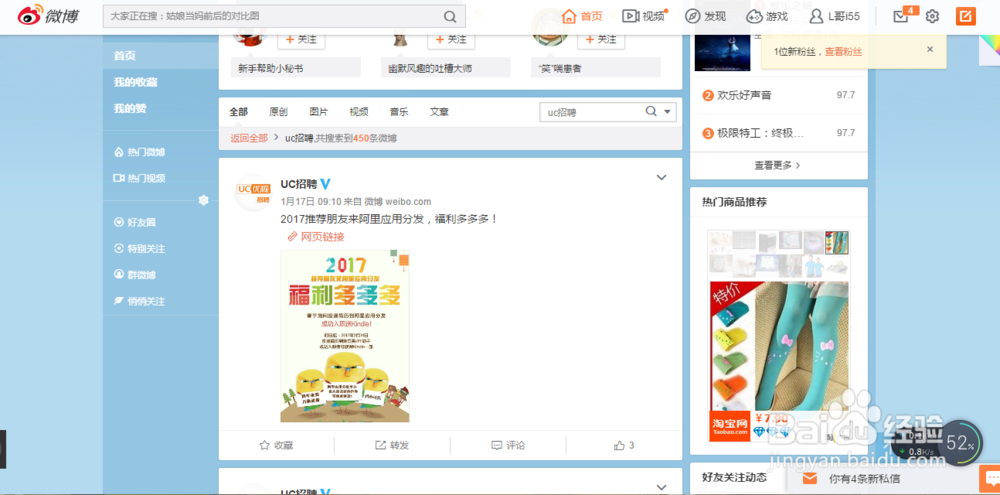Click 转发 on the UC招聘 post
The image size is (1000, 495).
coord(392,445)
